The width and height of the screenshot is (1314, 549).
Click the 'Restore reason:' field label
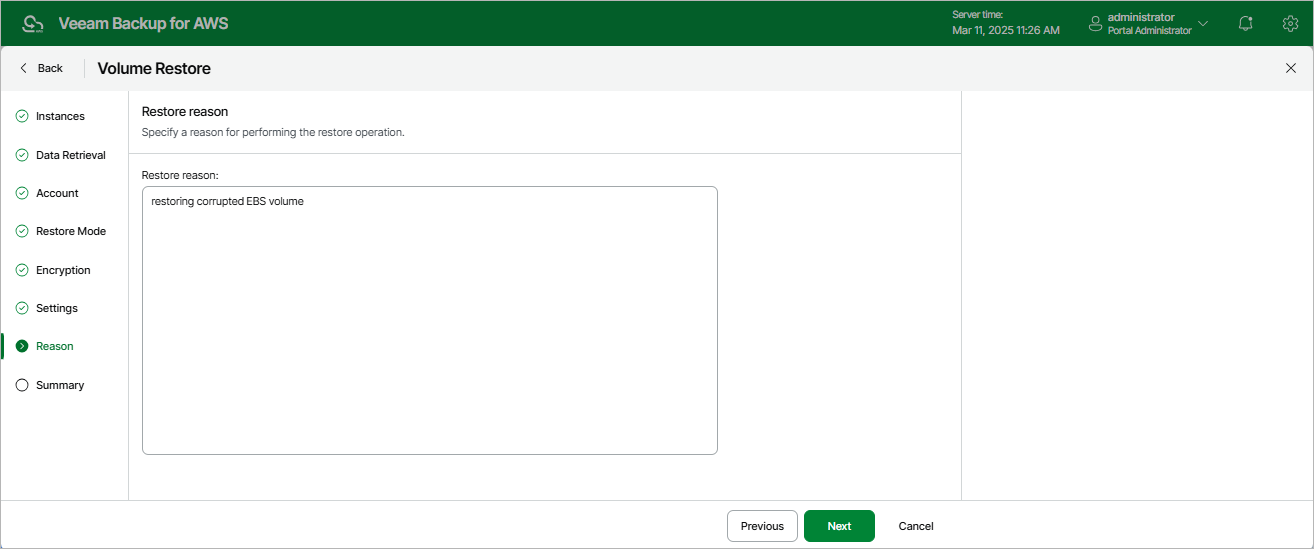pyautogui.click(x=180, y=175)
